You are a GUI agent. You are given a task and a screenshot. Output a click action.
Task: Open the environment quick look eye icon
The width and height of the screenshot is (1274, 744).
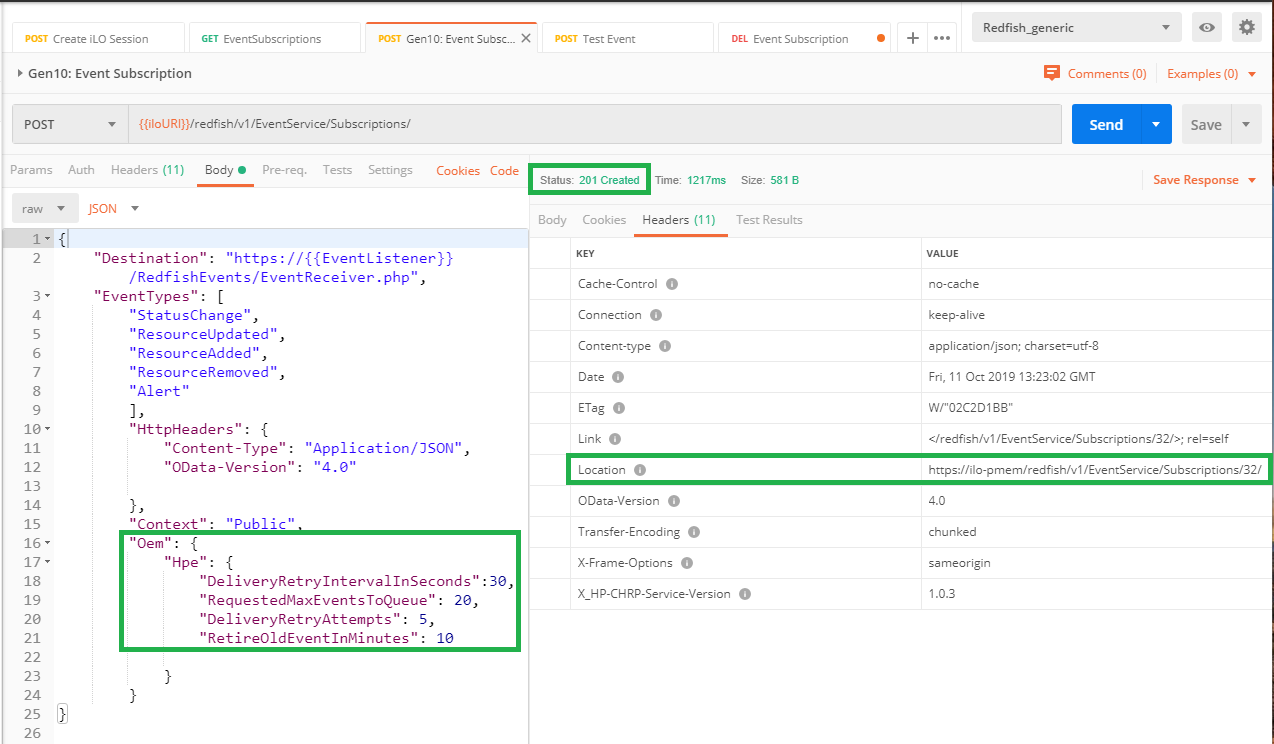click(x=1207, y=28)
